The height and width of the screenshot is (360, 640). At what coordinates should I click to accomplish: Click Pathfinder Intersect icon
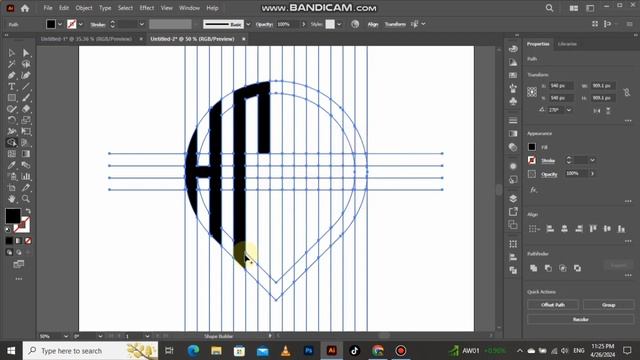pos(563,268)
